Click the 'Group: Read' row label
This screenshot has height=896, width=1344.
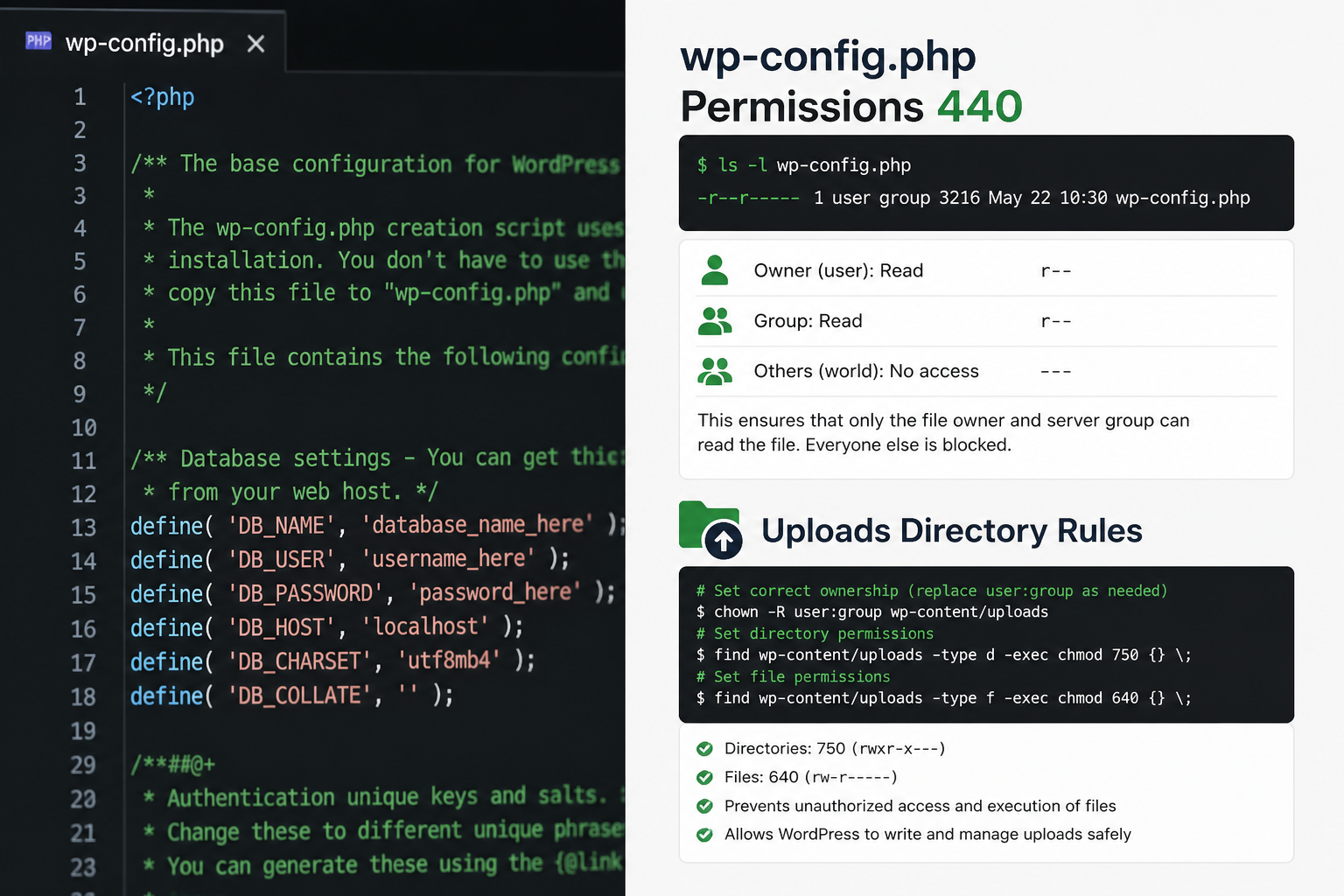[808, 321]
